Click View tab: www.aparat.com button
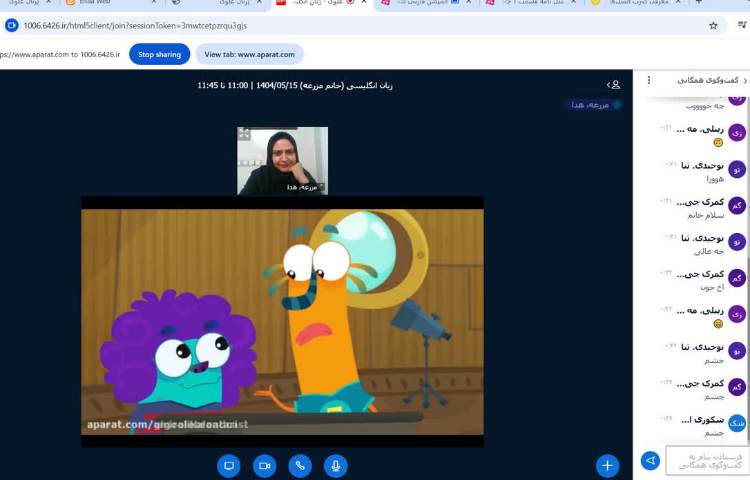Screen dimensions: 750x480 (x=249, y=54)
